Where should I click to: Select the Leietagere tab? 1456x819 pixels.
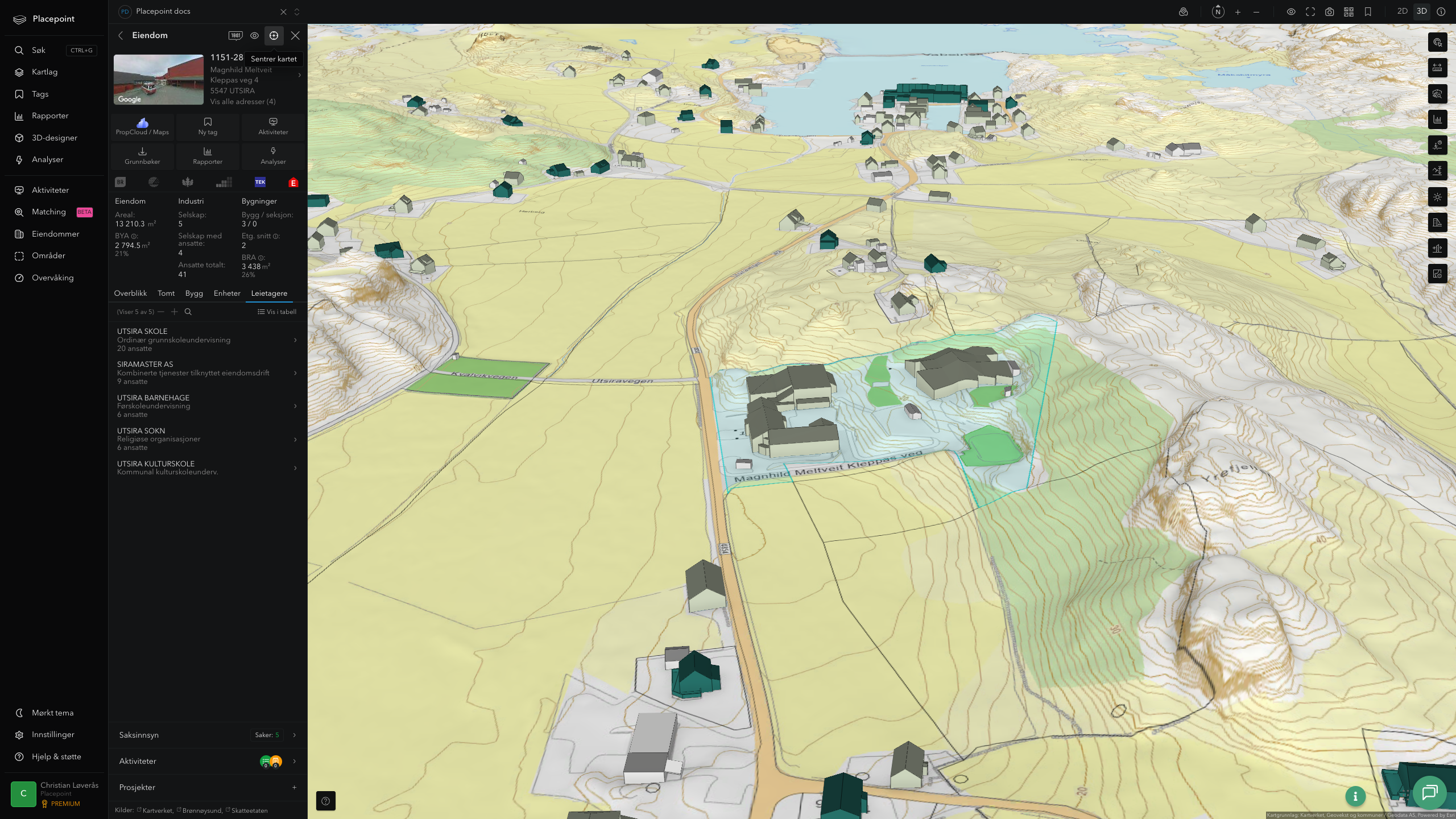click(x=269, y=293)
